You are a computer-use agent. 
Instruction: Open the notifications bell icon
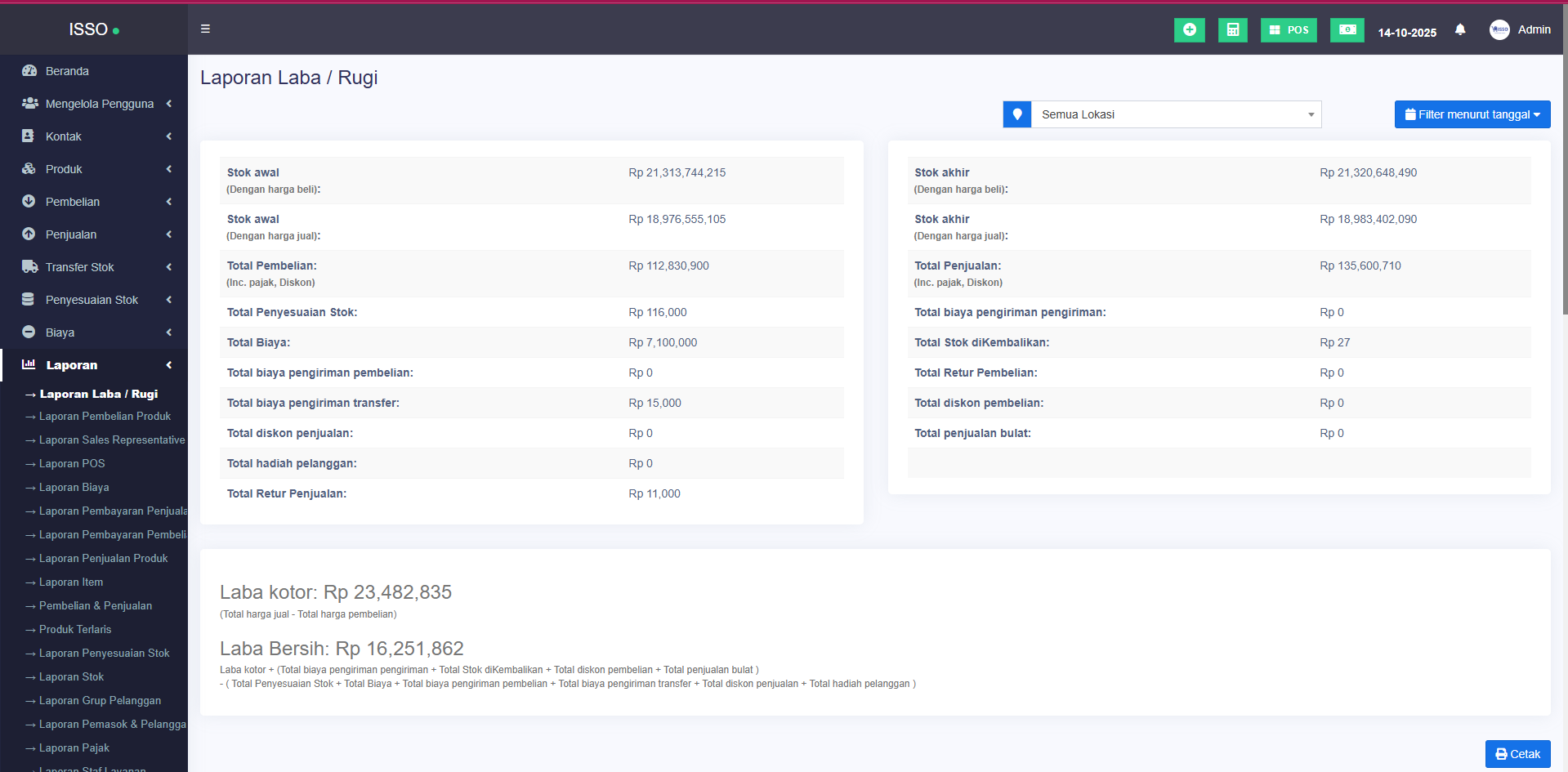coord(1459,29)
